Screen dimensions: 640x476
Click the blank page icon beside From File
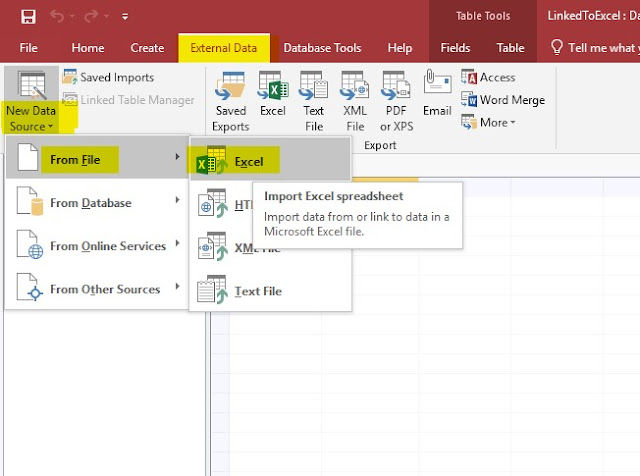28,158
